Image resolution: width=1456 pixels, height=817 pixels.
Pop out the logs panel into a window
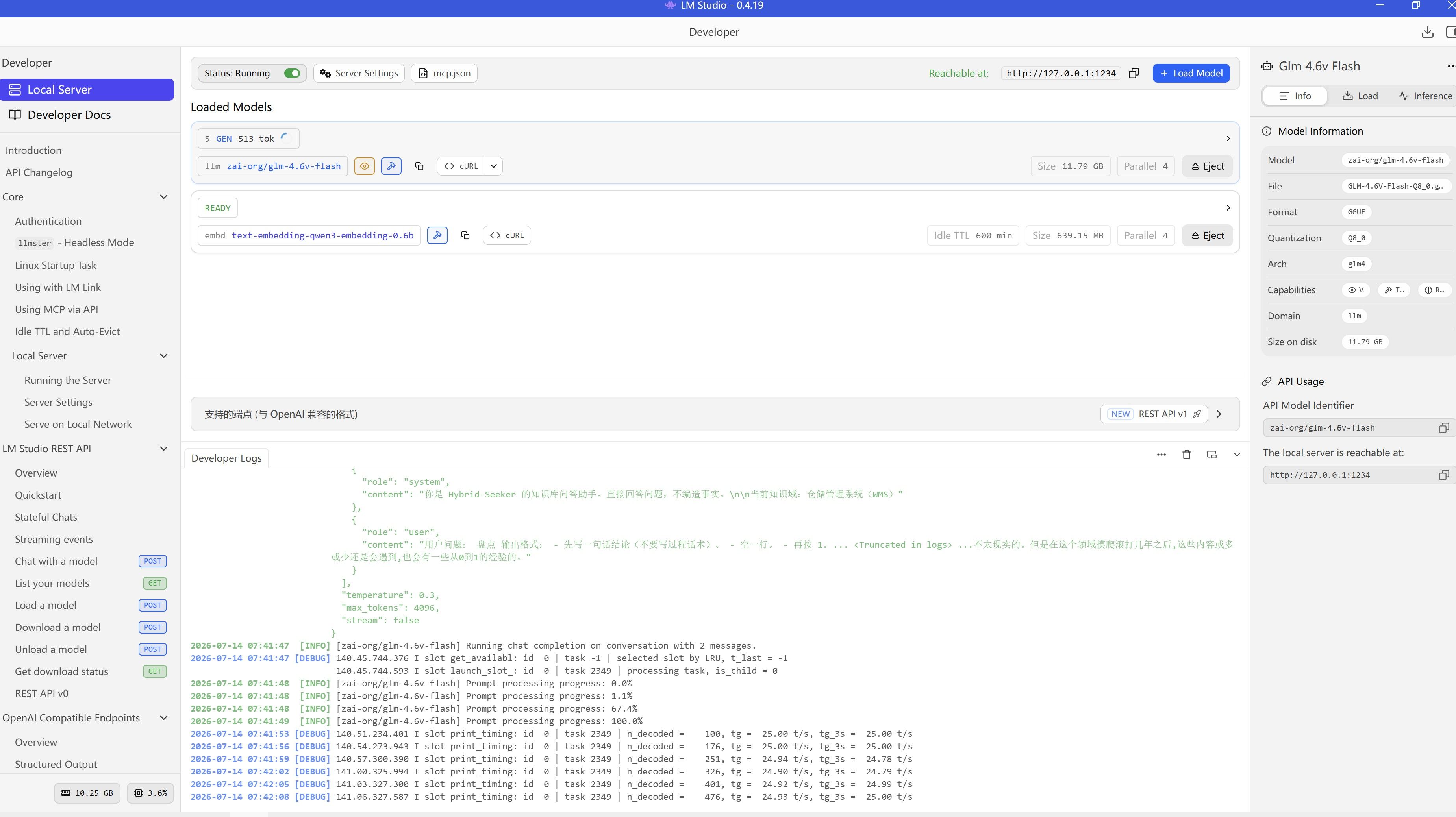(1211, 455)
